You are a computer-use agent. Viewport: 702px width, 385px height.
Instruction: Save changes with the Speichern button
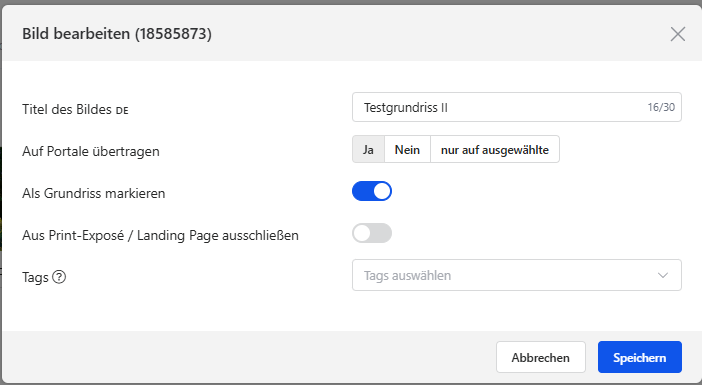639,357
